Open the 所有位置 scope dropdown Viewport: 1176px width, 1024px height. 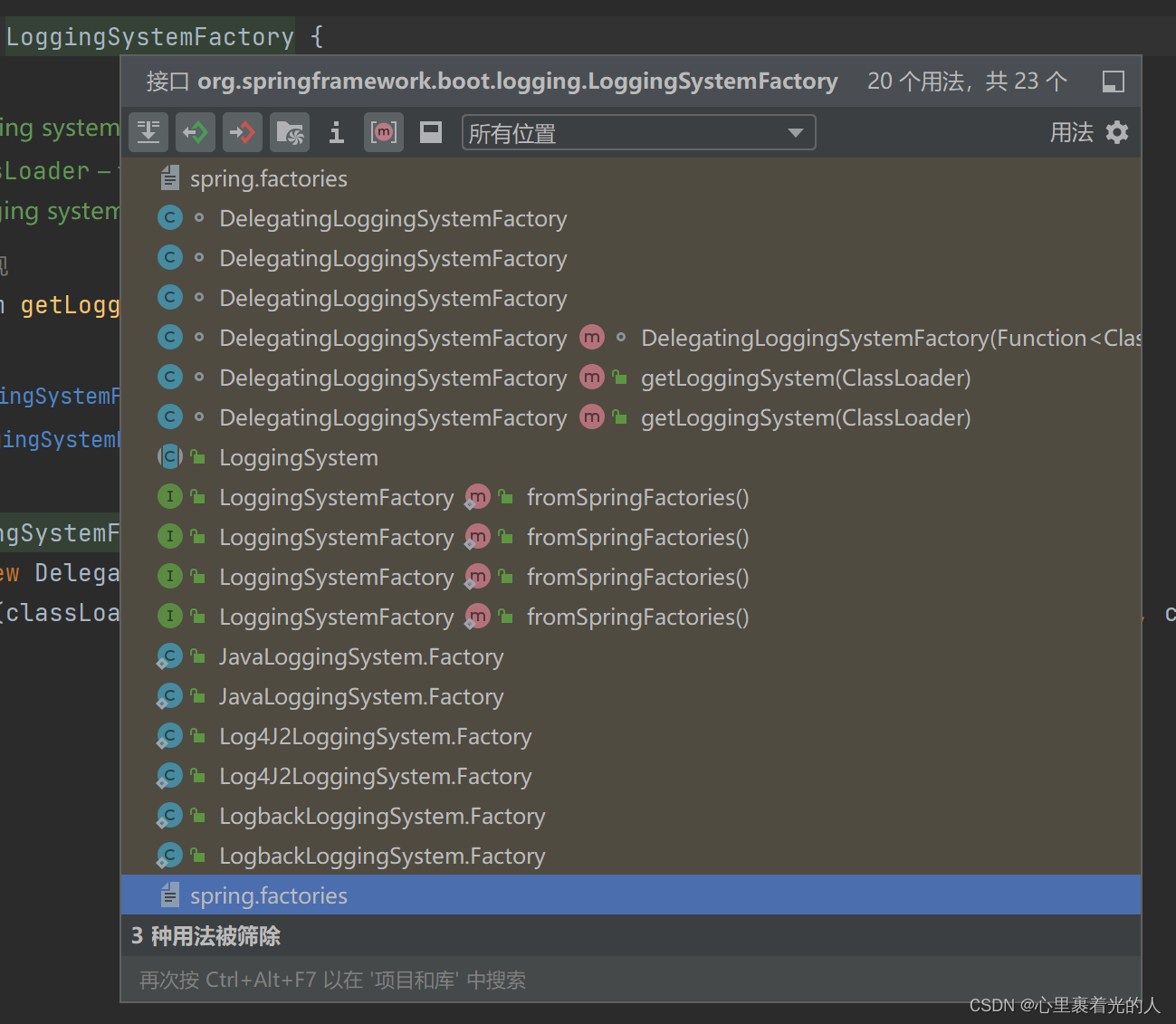(x=638, y=133)
